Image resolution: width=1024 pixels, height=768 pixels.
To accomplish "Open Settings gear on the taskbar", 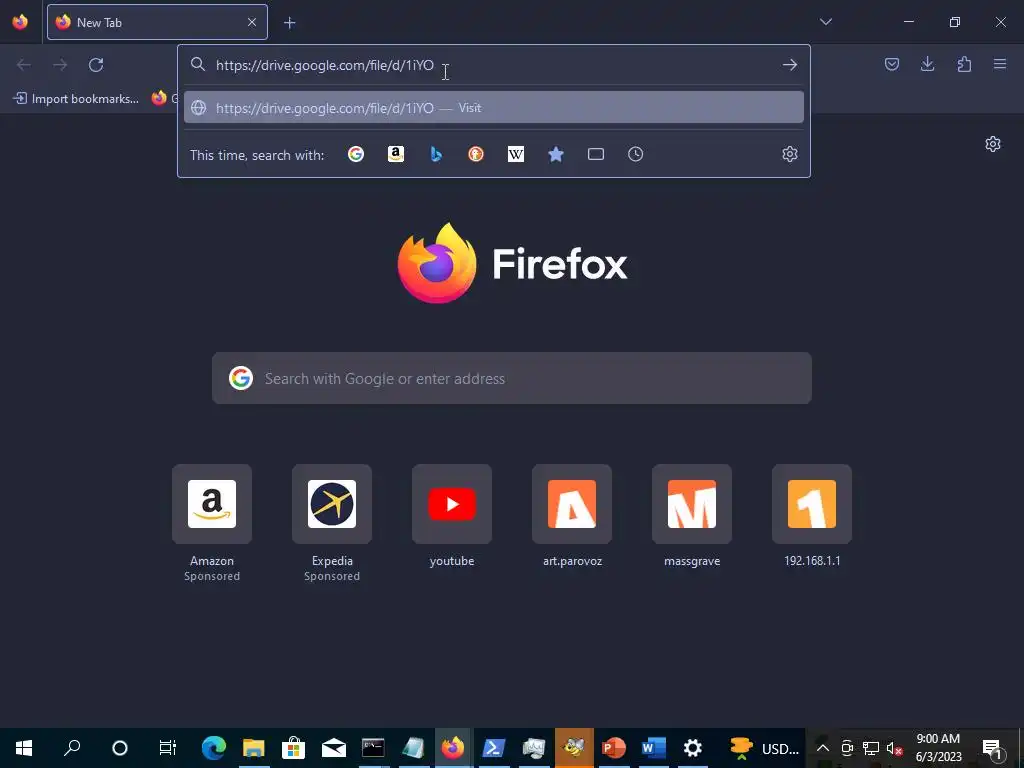I will tap(692, 748).
